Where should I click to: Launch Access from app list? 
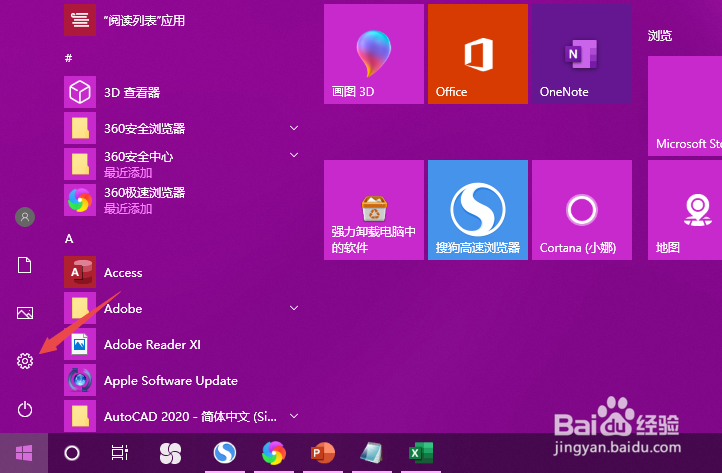tap(183, 272)
